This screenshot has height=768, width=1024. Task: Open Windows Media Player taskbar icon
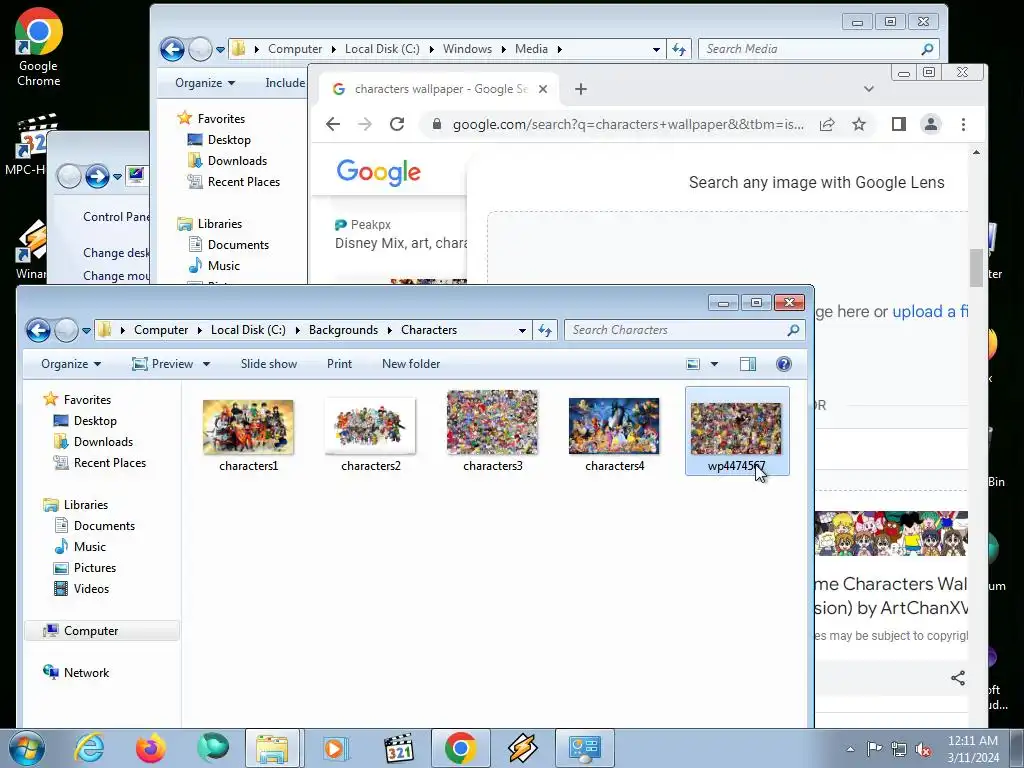tap(334, 748)
